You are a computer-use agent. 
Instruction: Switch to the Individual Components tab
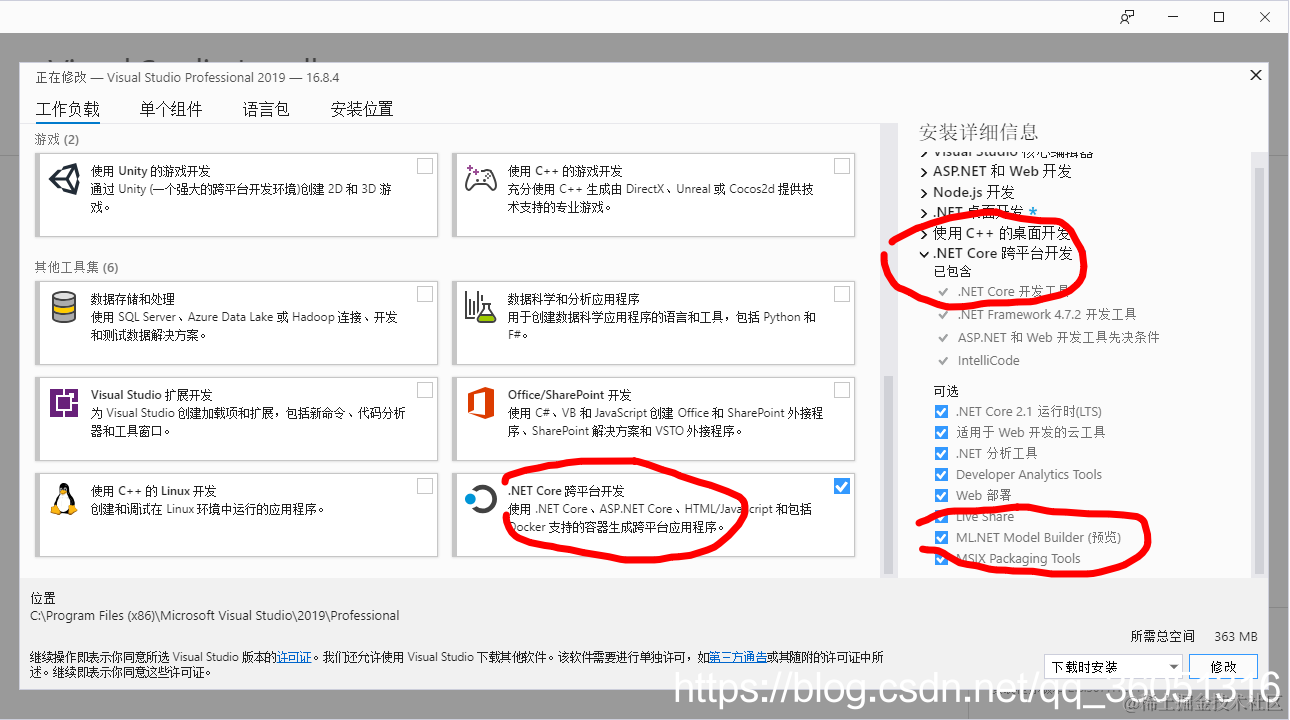pyautogui.click(x=171, y=109)
